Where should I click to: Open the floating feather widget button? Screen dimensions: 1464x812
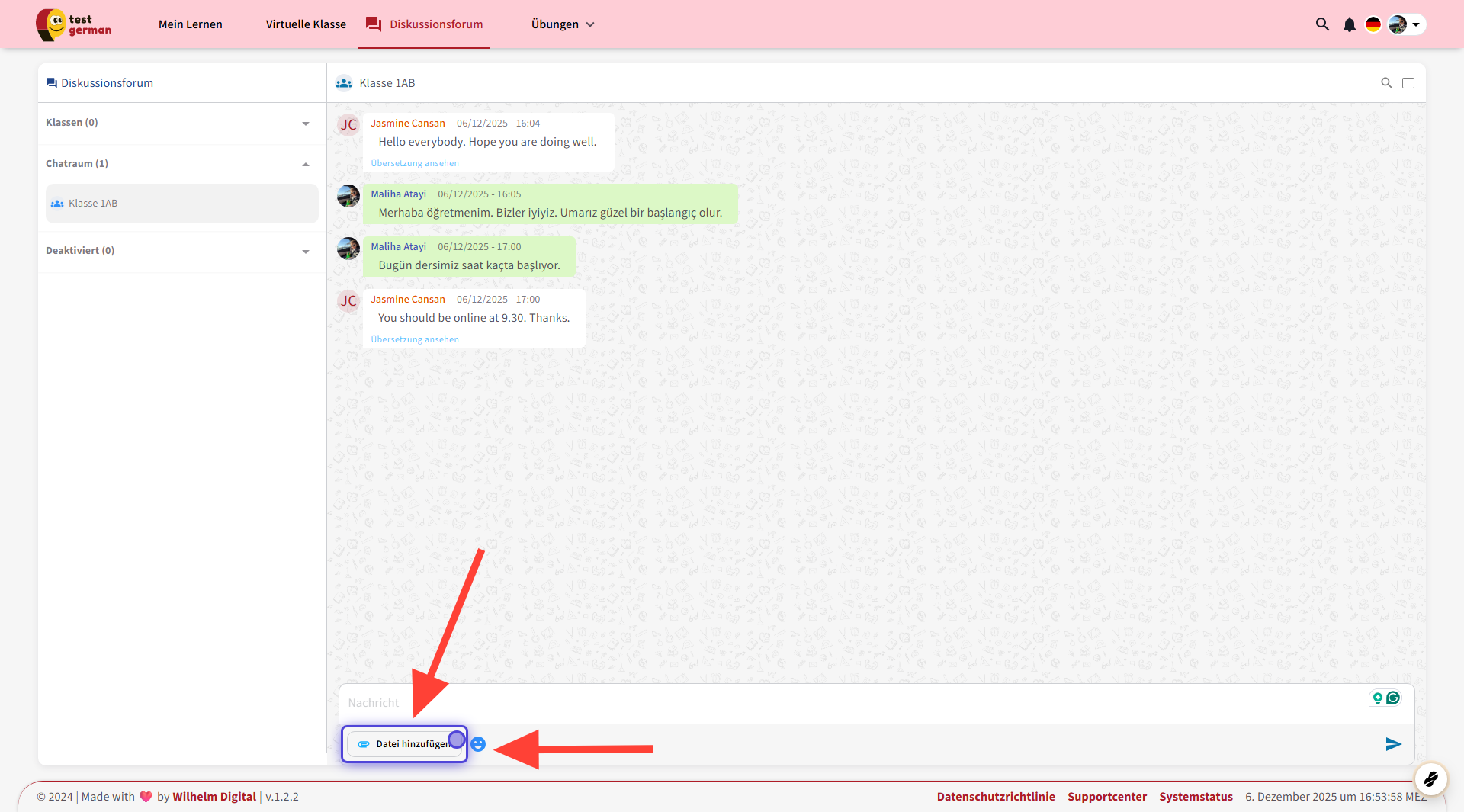point(1430,779)
